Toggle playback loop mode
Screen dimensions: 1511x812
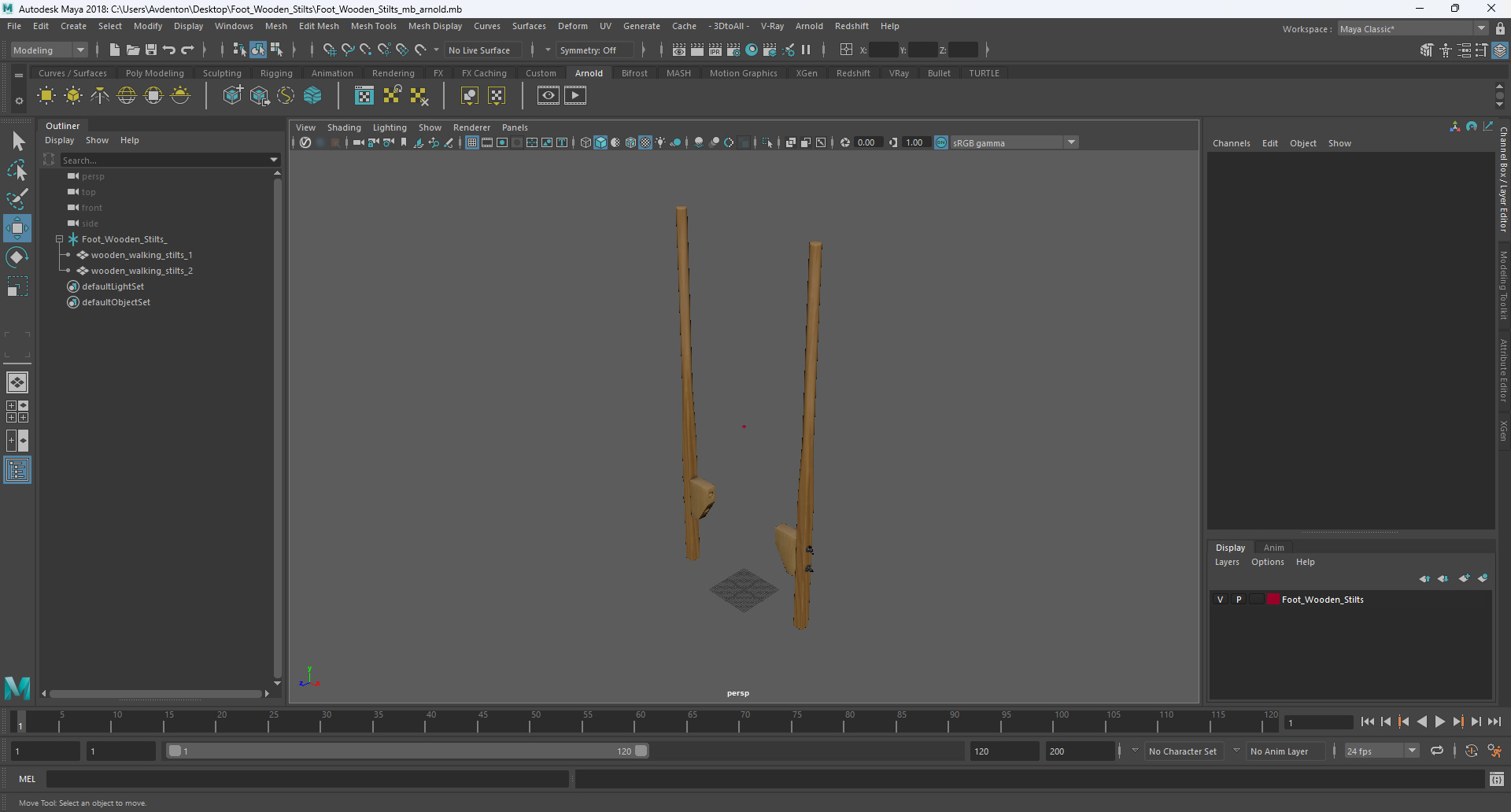(x=1437, y=751)
